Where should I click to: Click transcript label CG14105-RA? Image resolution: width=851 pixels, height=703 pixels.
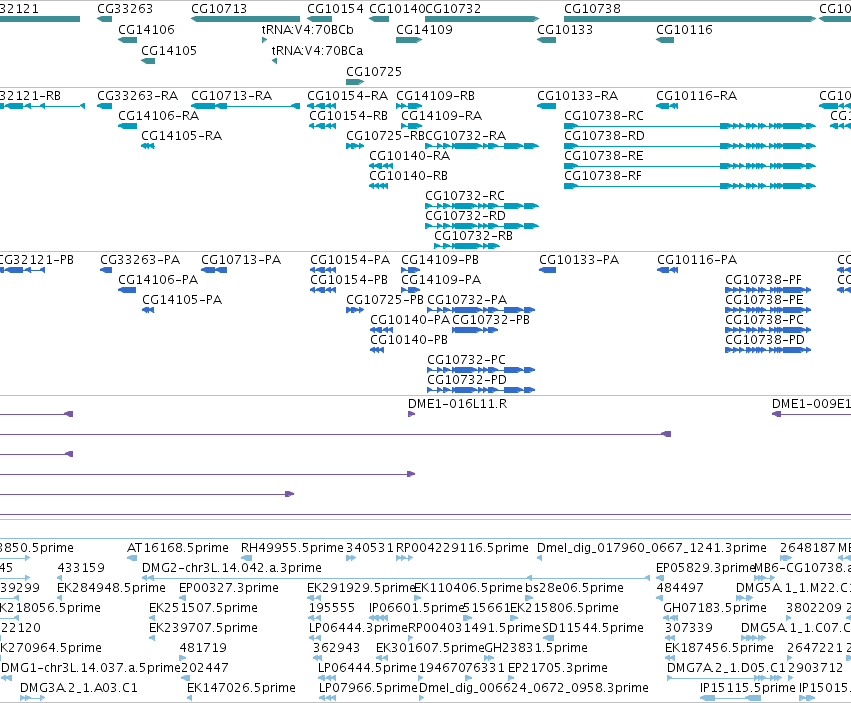point(181,136)
